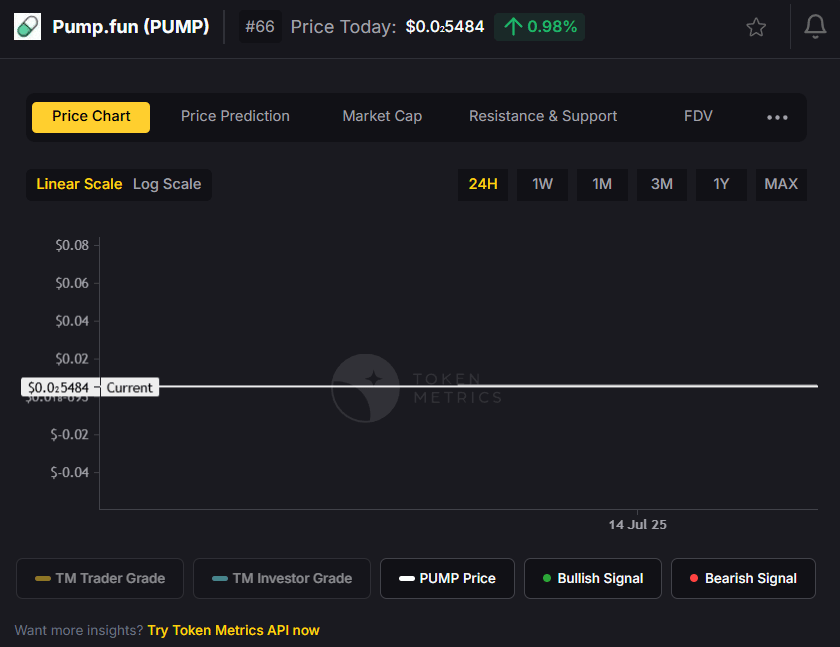The image size is (840, 647).
Task: Click the Current price label on chart
Action: [x=130, y=387]
